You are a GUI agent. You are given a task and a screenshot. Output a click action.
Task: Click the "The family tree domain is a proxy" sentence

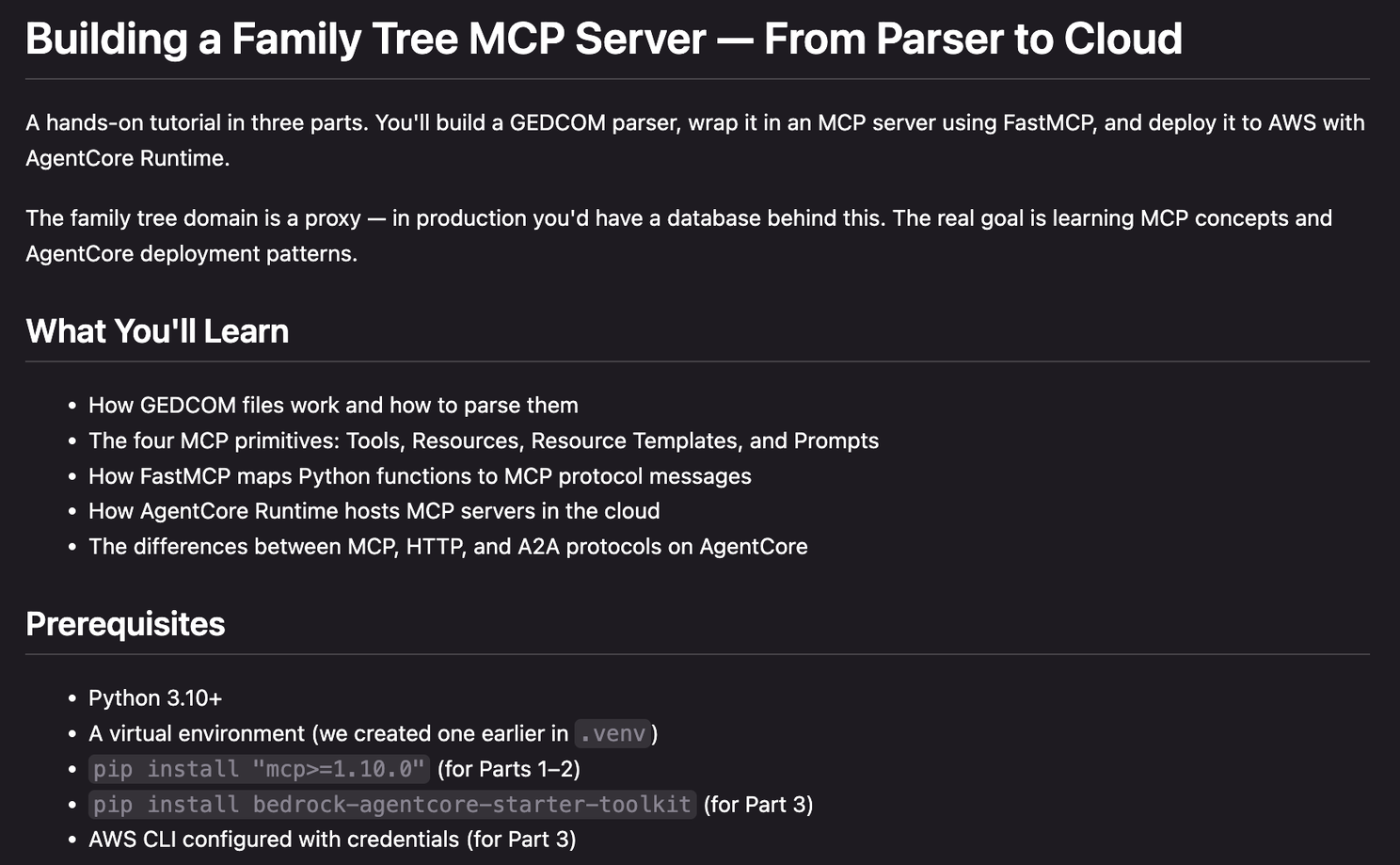[193, 218]
